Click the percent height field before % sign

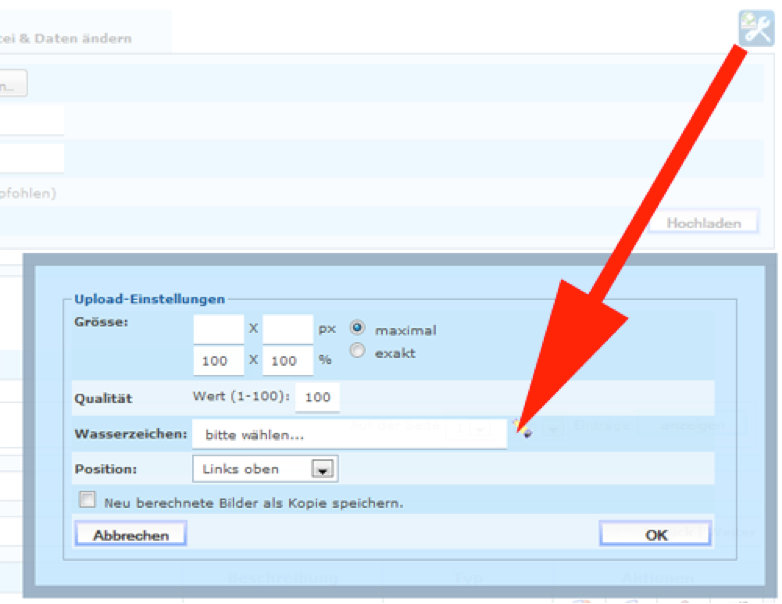tap(288, 360)
